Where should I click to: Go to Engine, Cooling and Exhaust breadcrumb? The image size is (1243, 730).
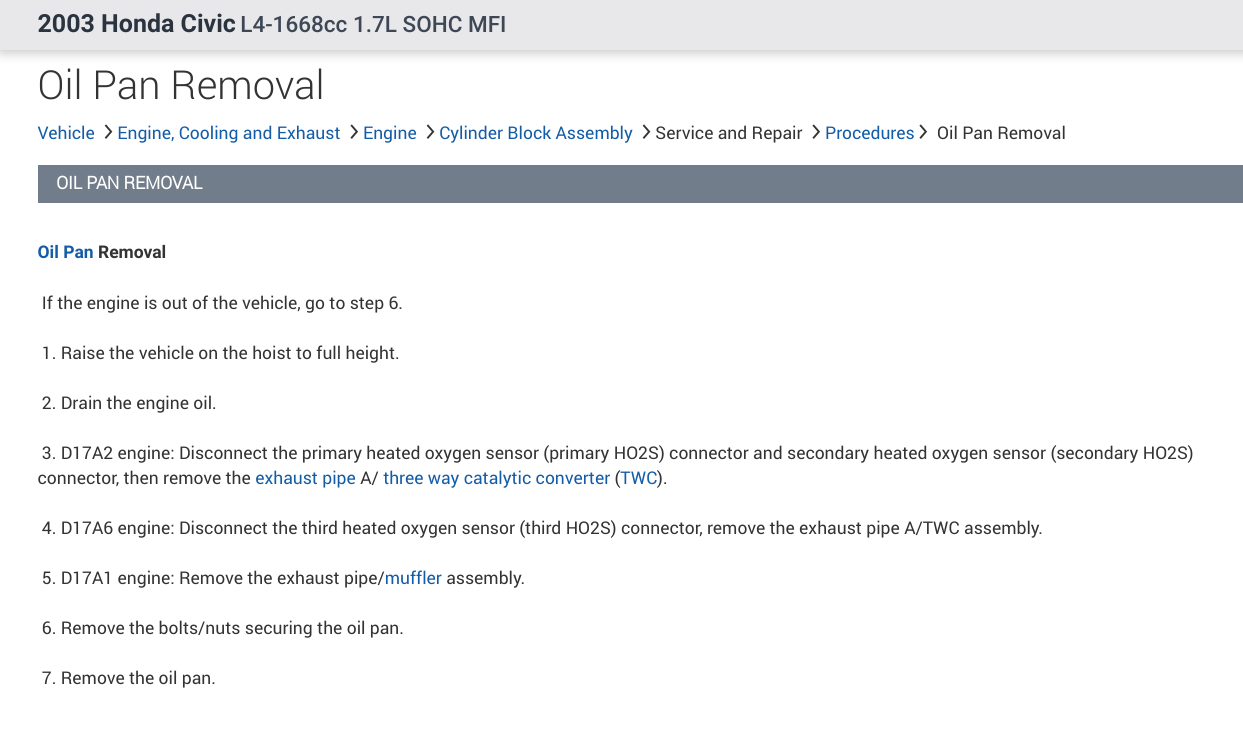(x=228, y=133)
